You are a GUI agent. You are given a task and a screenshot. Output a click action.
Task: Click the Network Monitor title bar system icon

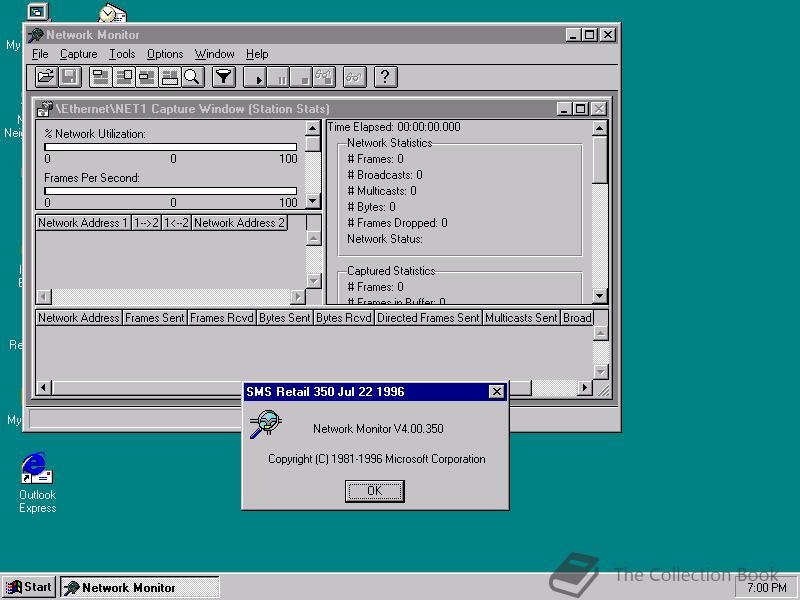point(35,35)
